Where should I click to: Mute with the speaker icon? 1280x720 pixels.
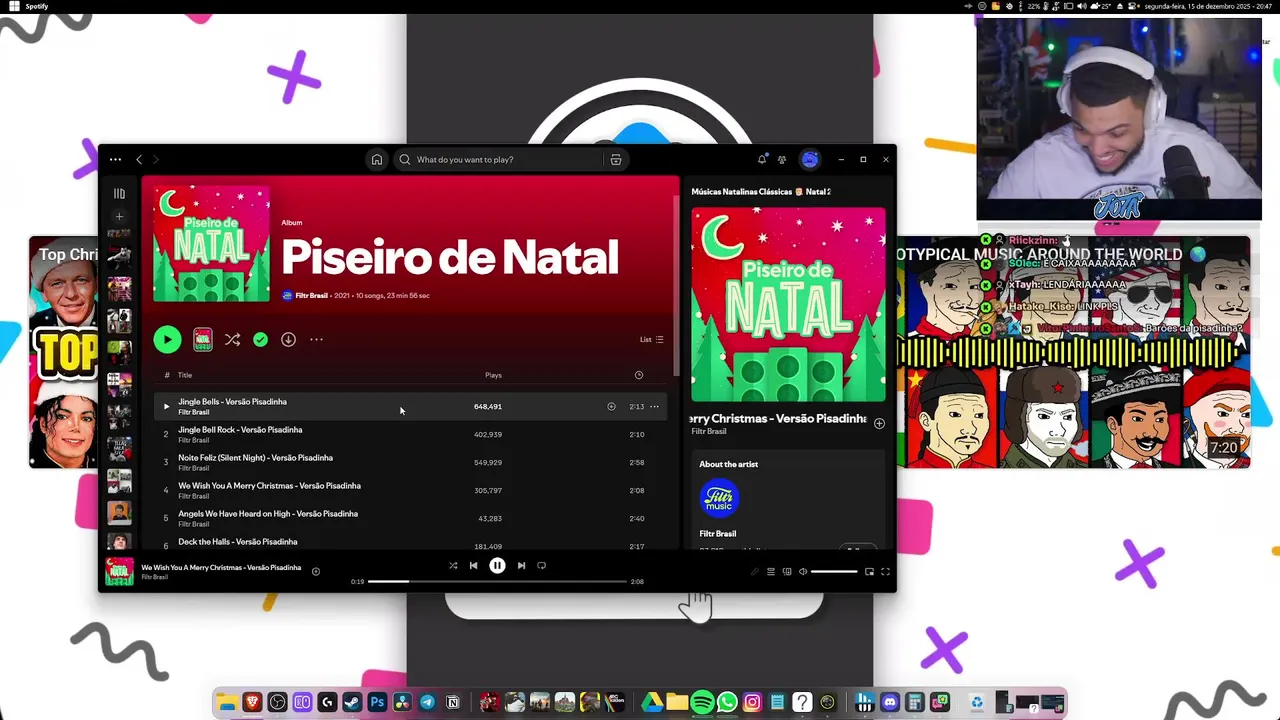tap(803, 572)
